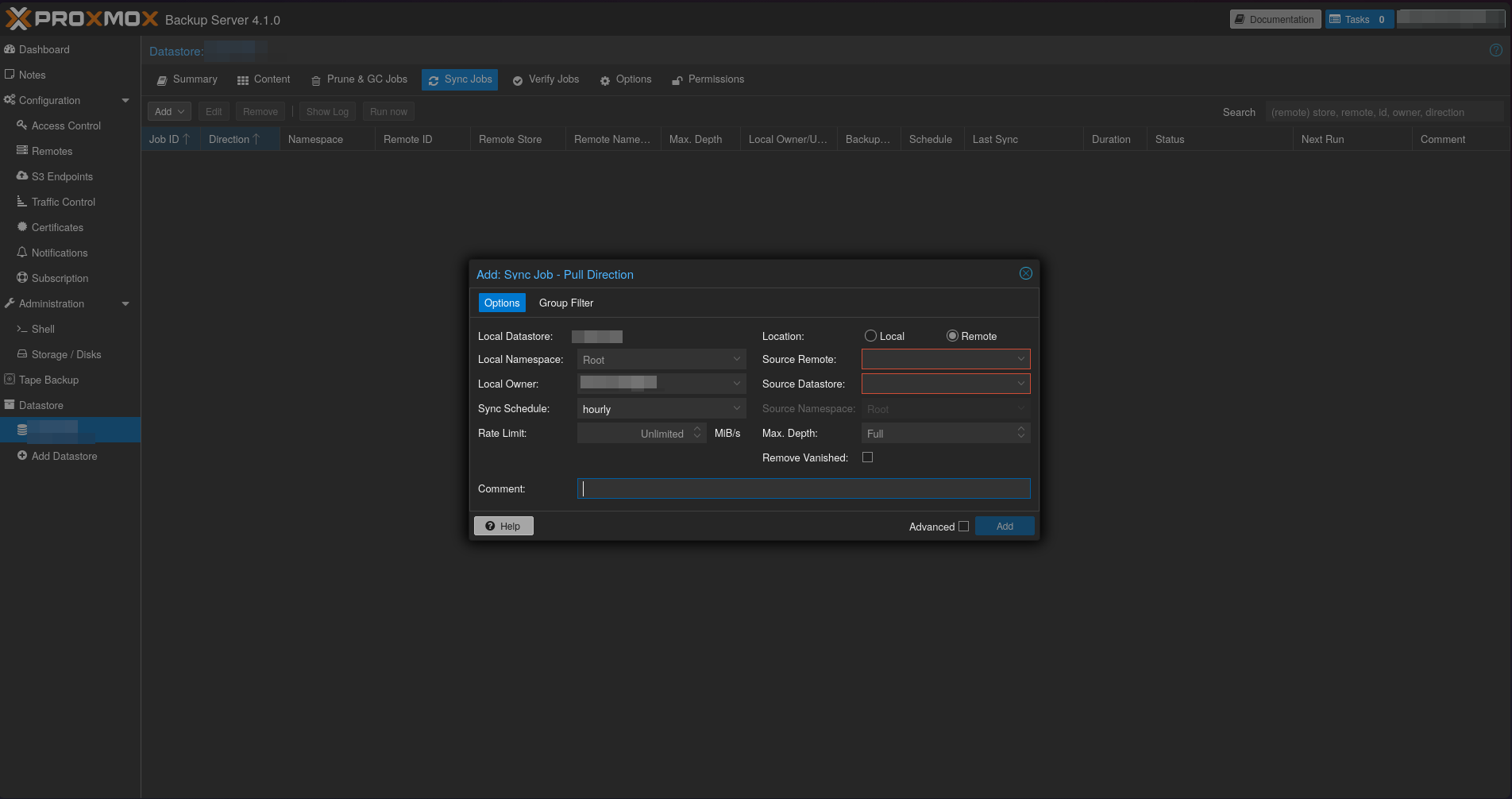
Task: Collapse the Administration tree section
Action: click(125, 303)
